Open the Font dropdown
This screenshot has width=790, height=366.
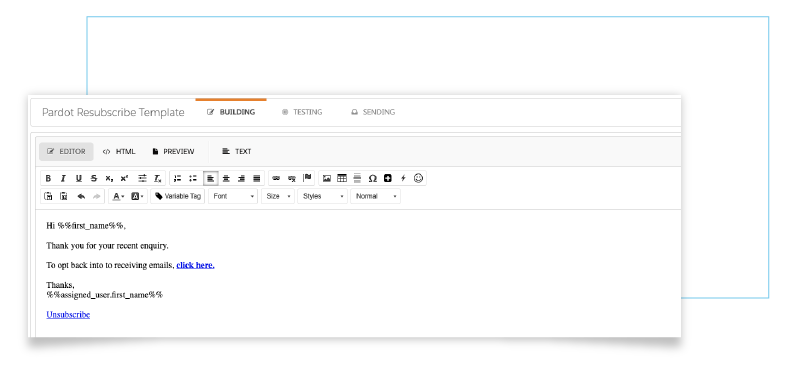(x=233, y=197)
